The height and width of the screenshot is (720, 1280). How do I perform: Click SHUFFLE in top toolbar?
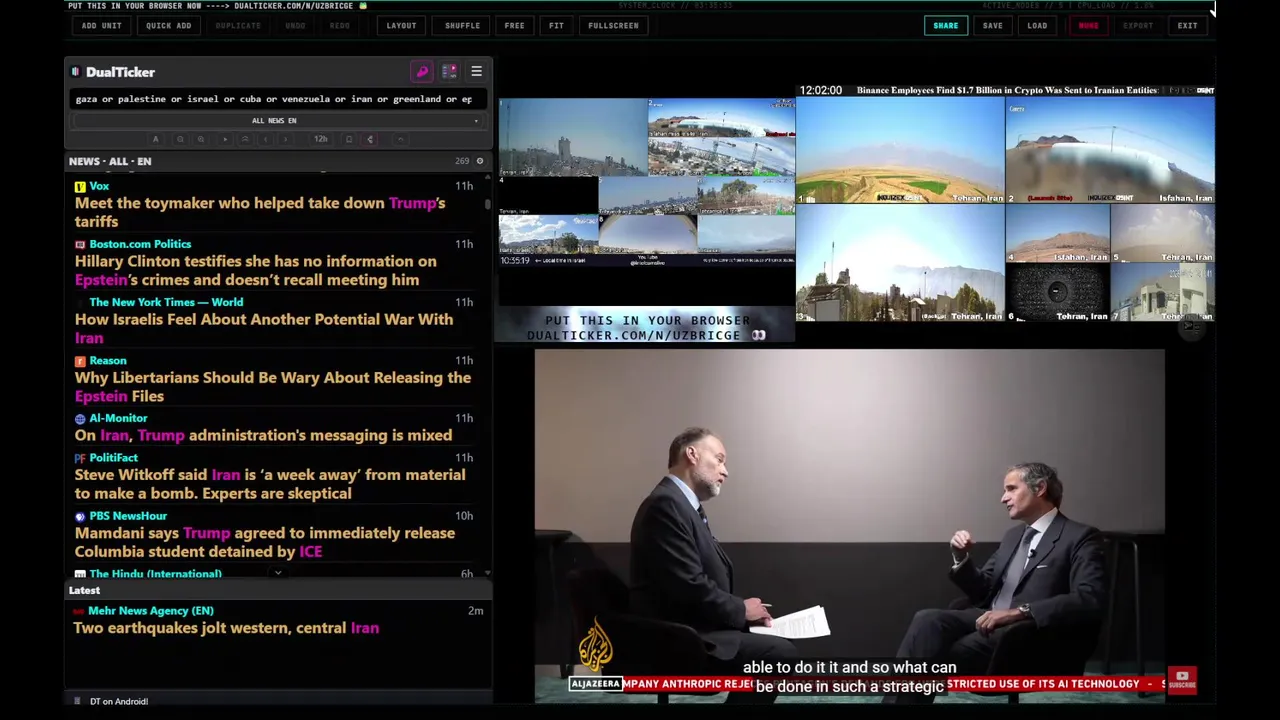(x=462, y=26)
